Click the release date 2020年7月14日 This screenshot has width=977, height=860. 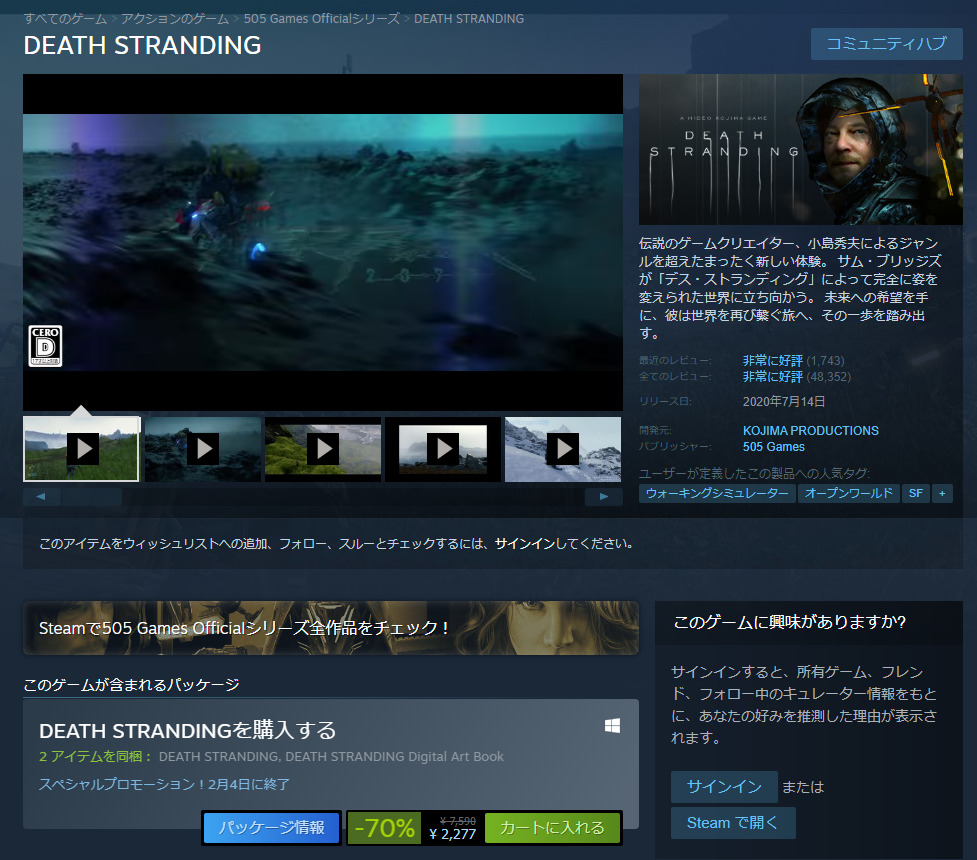click(784, 401)
